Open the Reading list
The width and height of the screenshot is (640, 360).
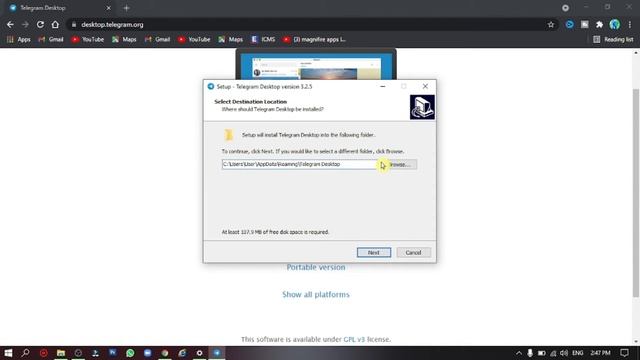point(613,40)
